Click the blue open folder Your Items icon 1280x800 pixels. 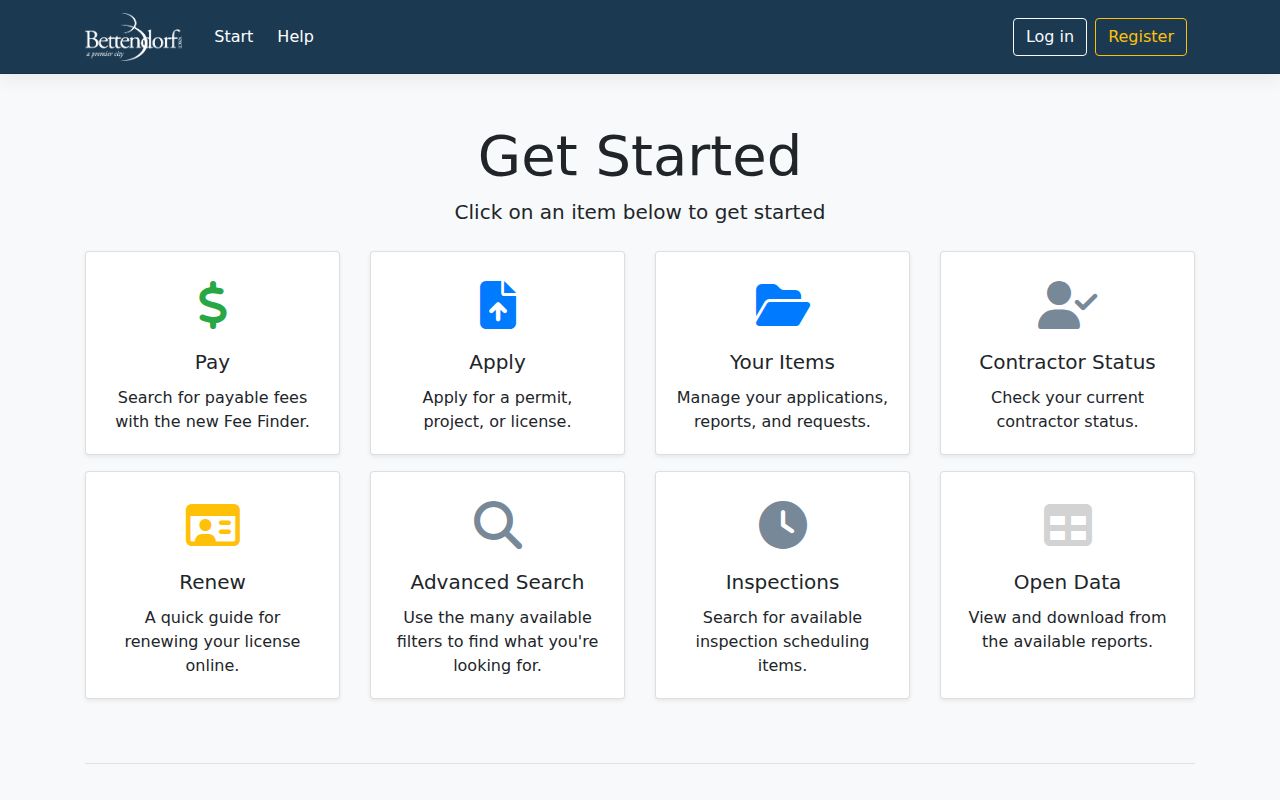[x=782, y=305]
